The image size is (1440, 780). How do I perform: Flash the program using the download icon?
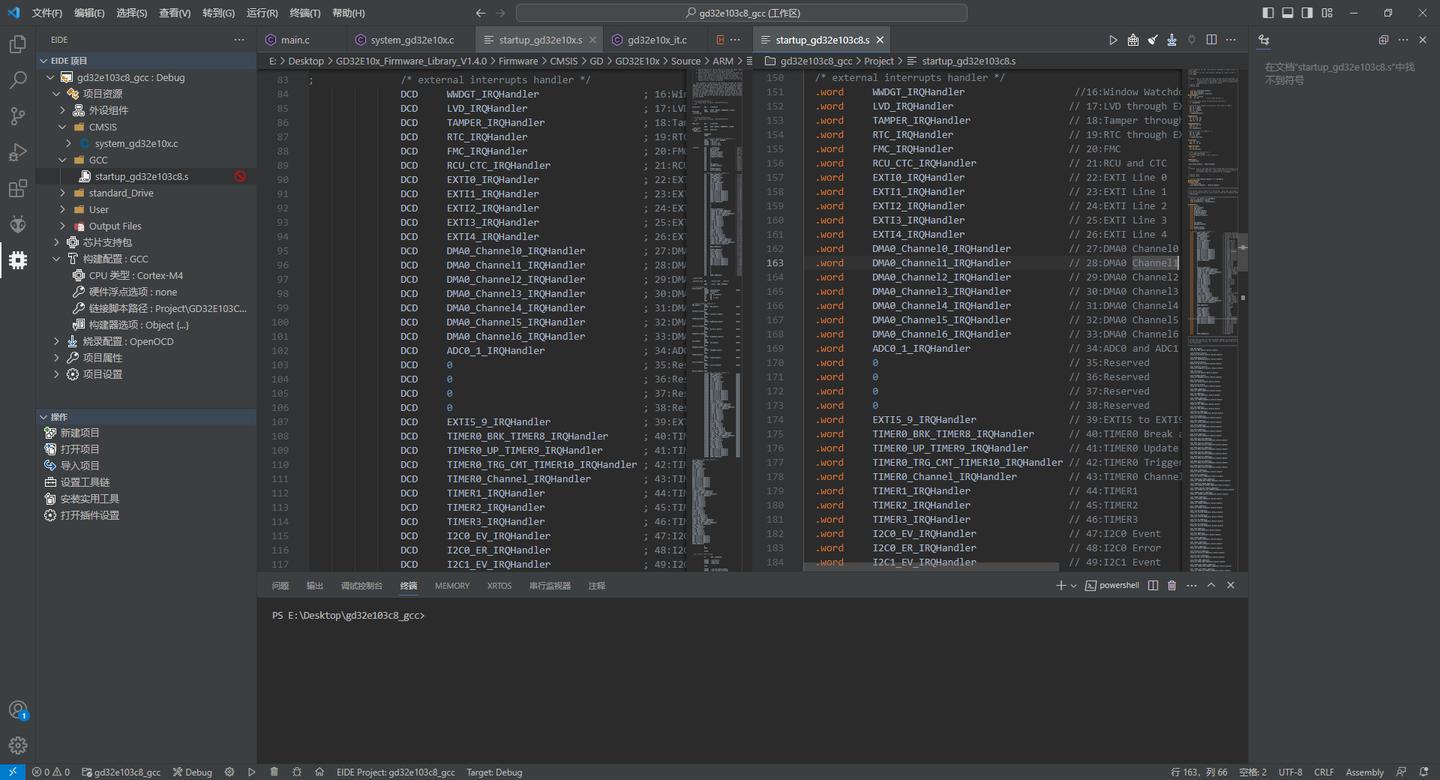1171,39
